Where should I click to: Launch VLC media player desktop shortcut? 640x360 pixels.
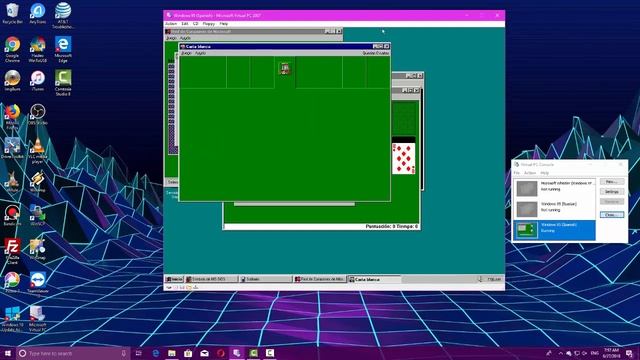coord(38,151)
